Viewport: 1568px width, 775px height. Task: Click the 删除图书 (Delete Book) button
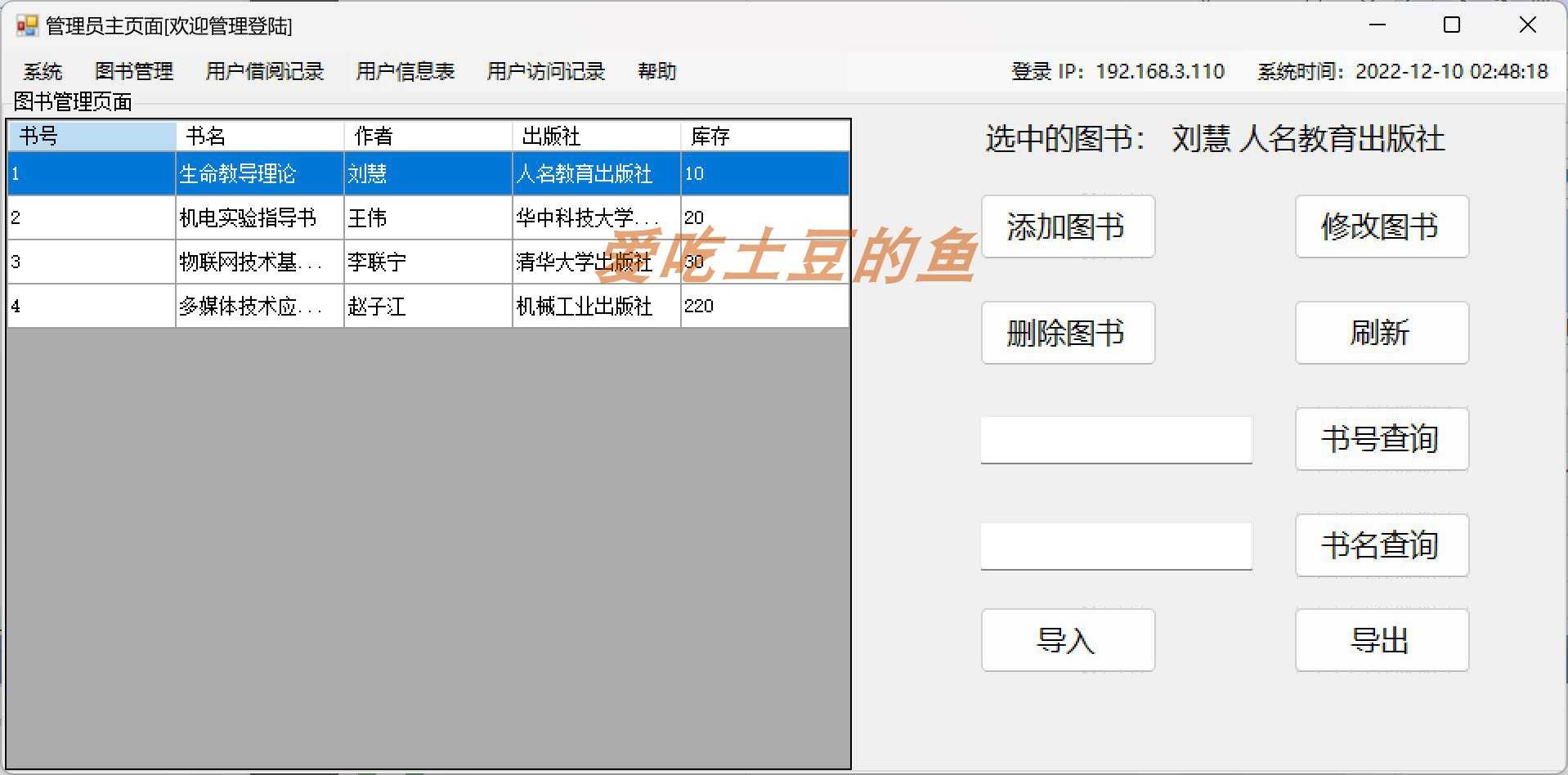[1067, 333]
